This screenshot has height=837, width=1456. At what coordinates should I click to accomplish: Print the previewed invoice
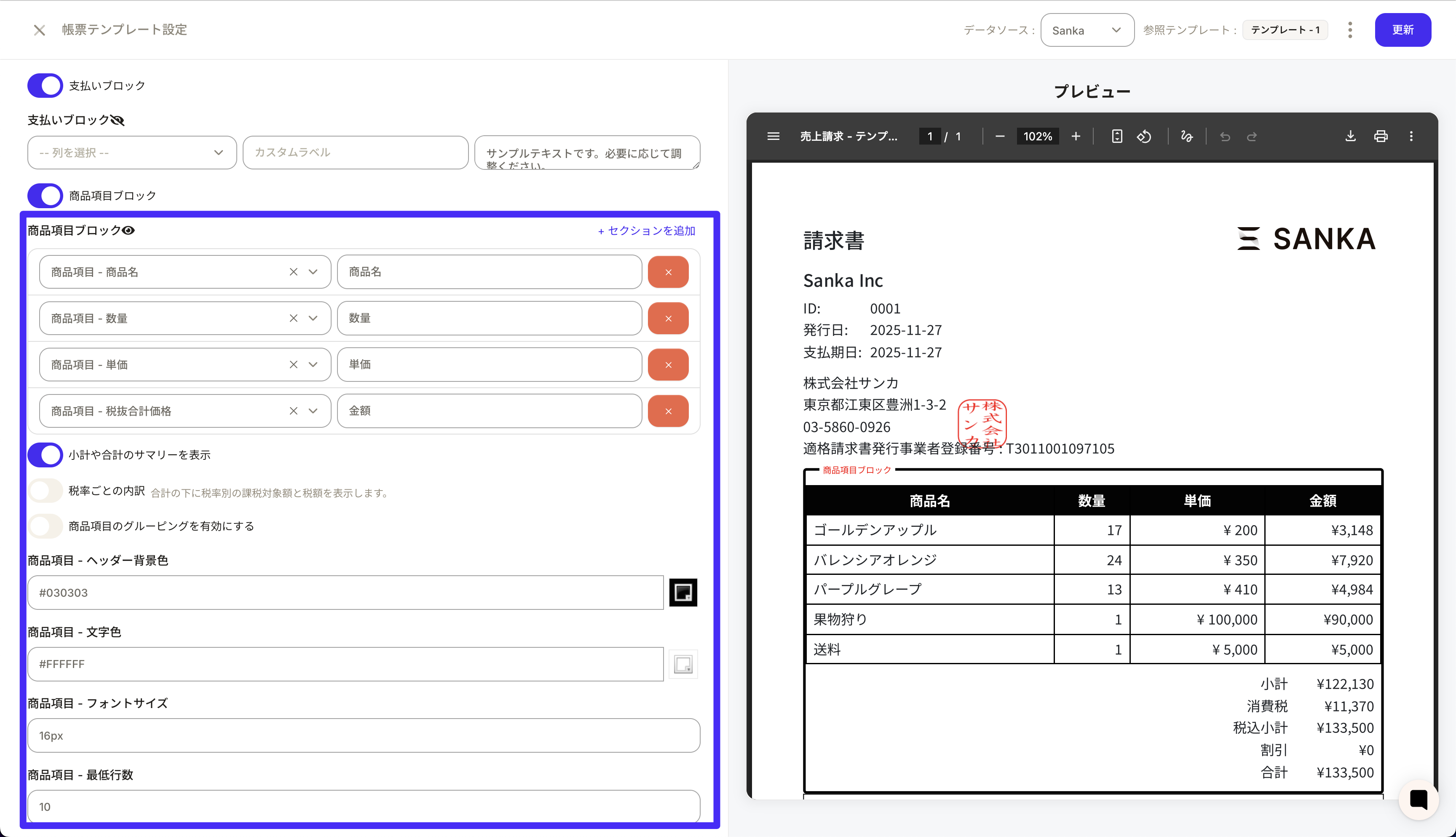tap(1381, 136)
